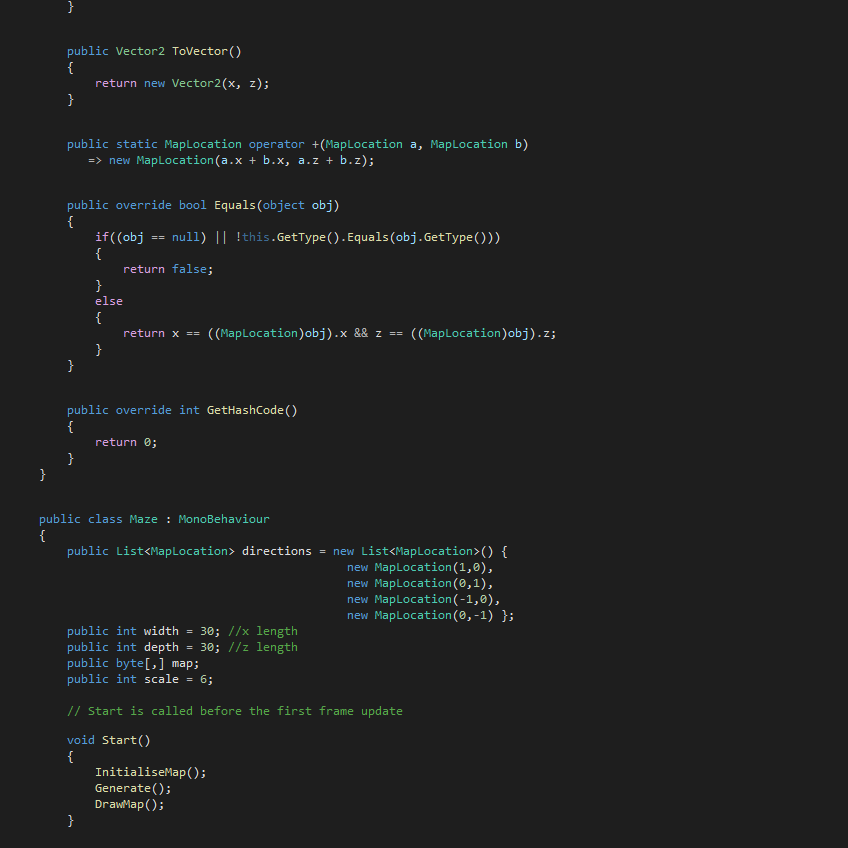Click the '//x length' comment
Screen dimensions: 848x848
point(262,631)
